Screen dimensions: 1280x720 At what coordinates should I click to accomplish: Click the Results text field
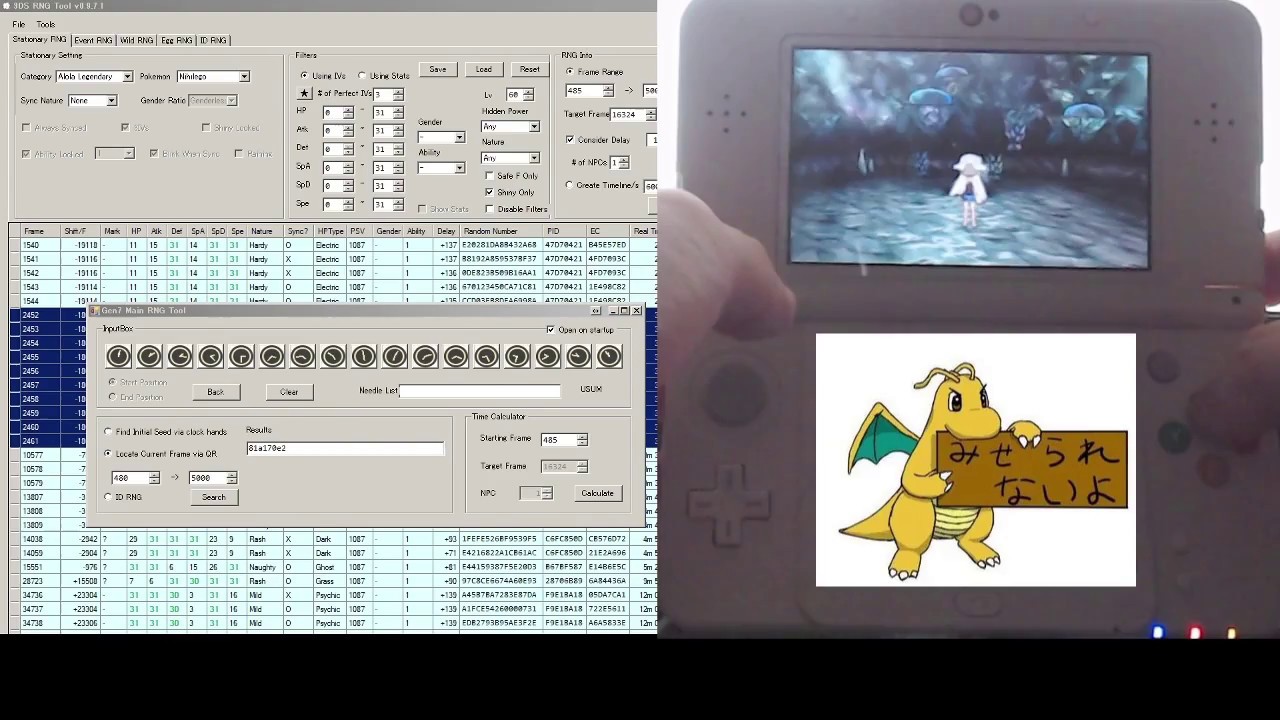click(x=345, y=448)
